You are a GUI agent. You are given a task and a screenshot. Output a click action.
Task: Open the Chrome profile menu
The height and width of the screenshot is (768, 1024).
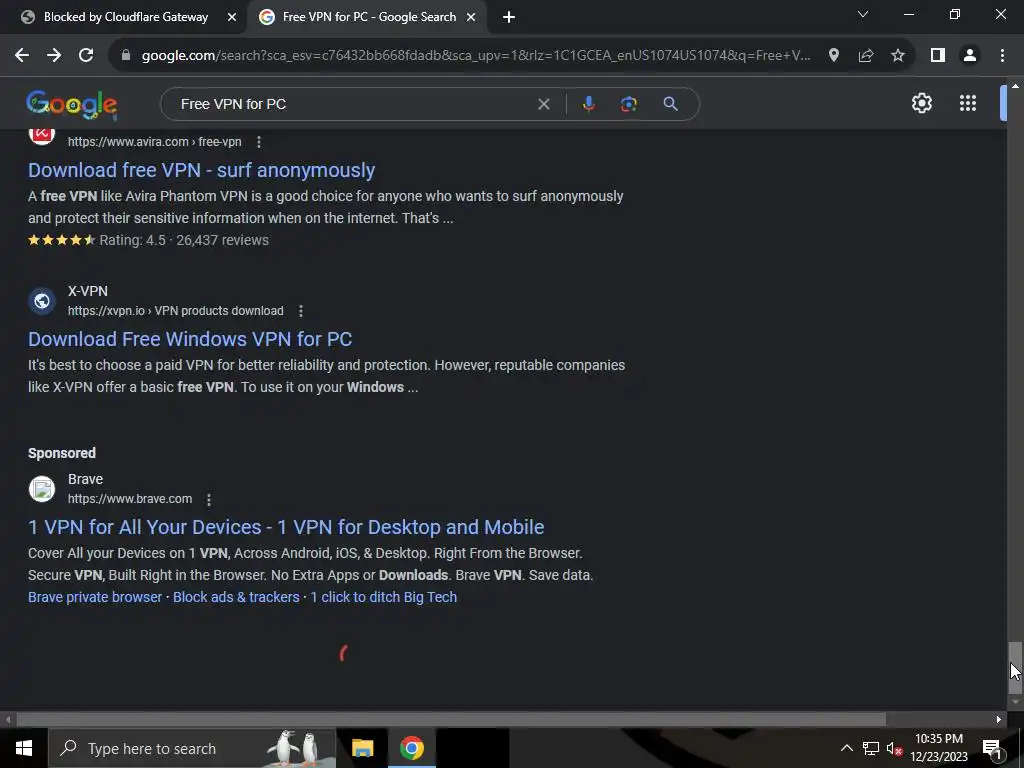pyautogui.click(x=970, y=56)
